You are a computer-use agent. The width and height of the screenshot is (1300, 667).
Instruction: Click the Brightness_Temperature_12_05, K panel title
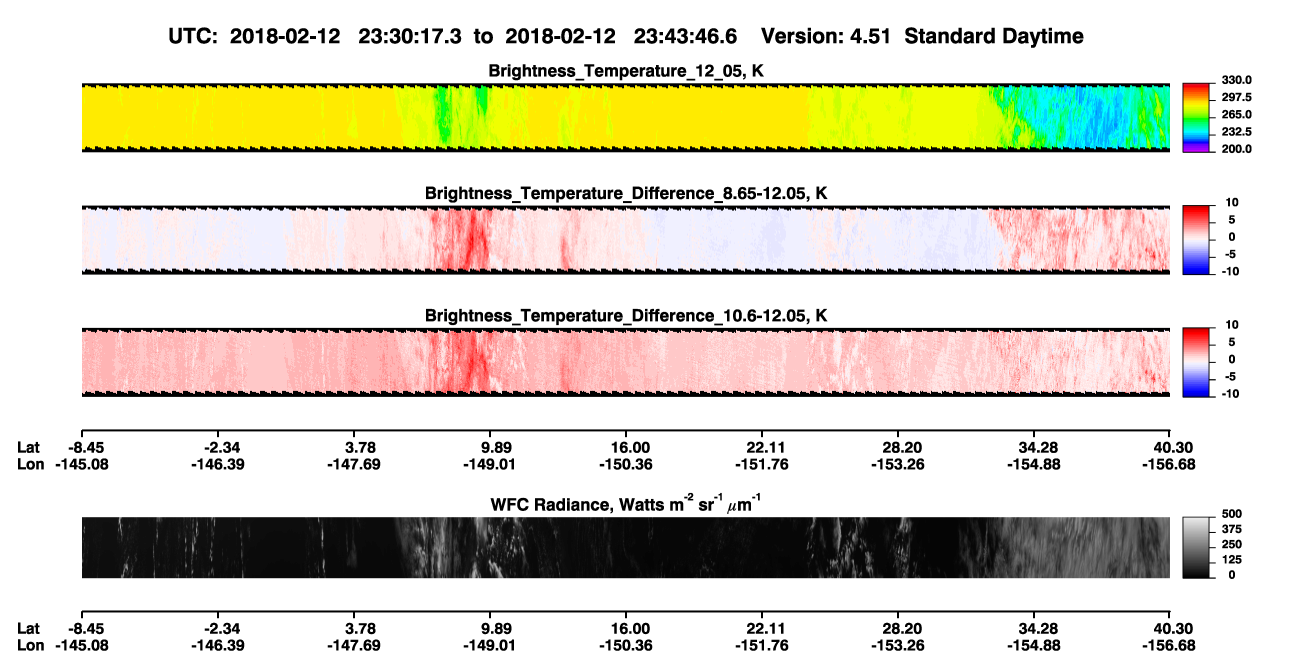click(x=626, y=71)
